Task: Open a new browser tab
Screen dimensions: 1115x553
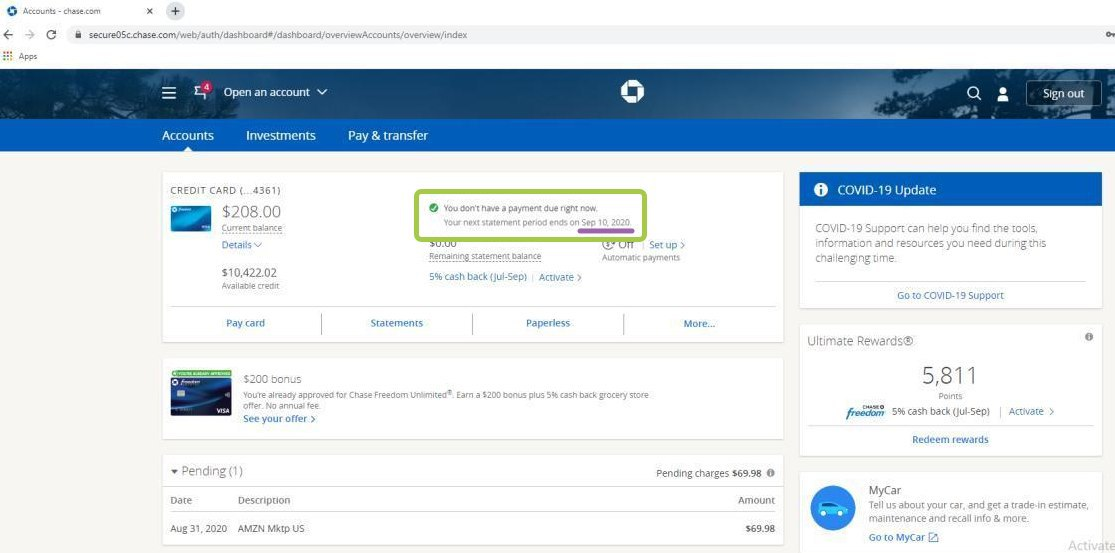Action: point(175,11)
